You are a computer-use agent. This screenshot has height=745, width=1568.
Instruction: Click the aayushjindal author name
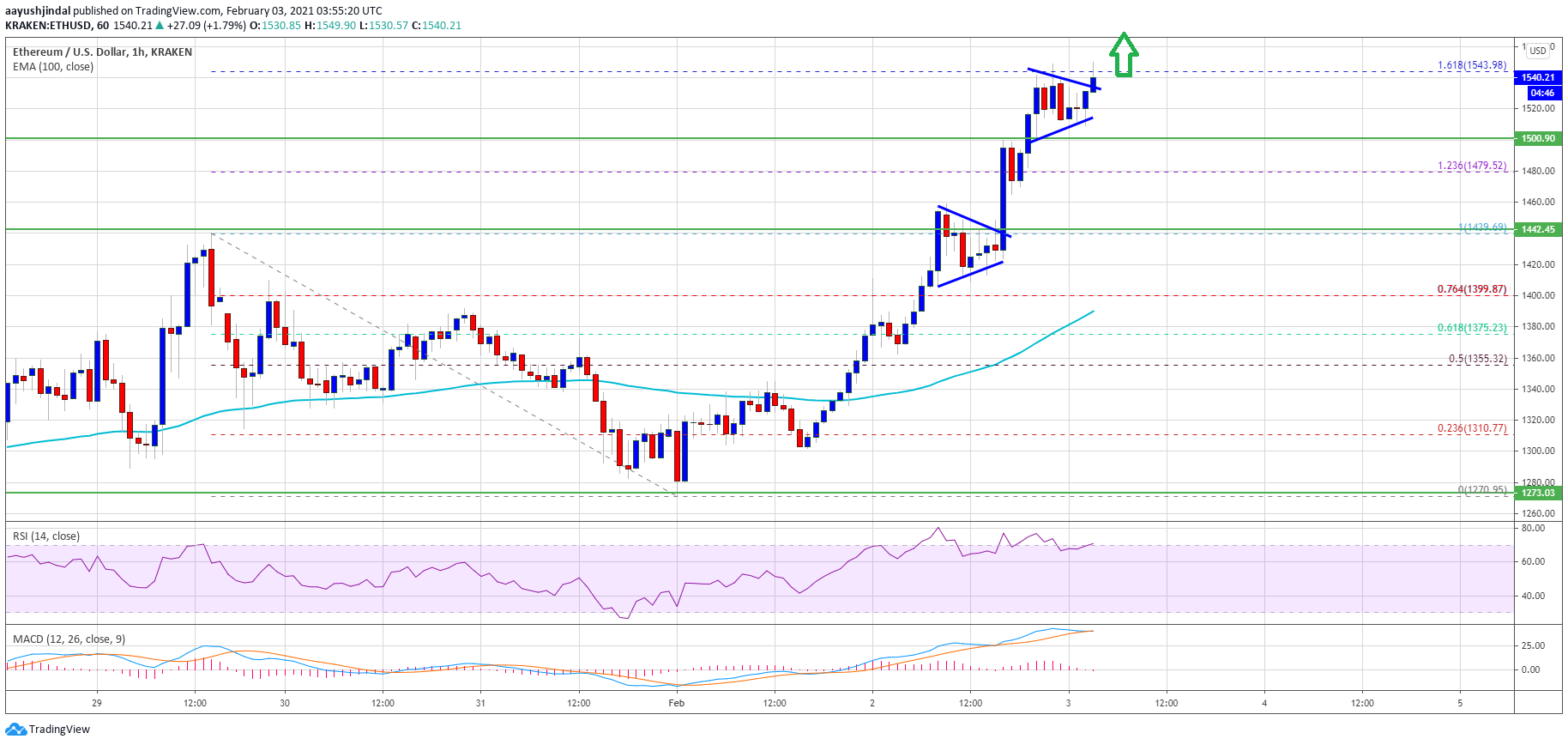[x=38, y=11]
